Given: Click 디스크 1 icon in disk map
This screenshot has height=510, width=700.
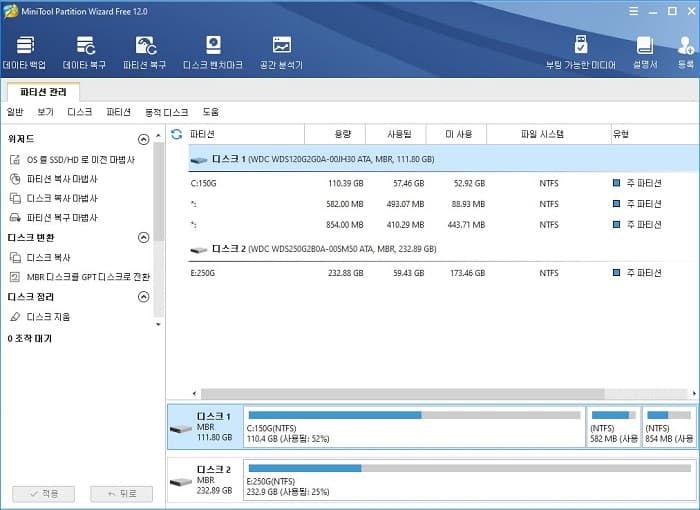Looking at the screenshot, I should 181,429.
